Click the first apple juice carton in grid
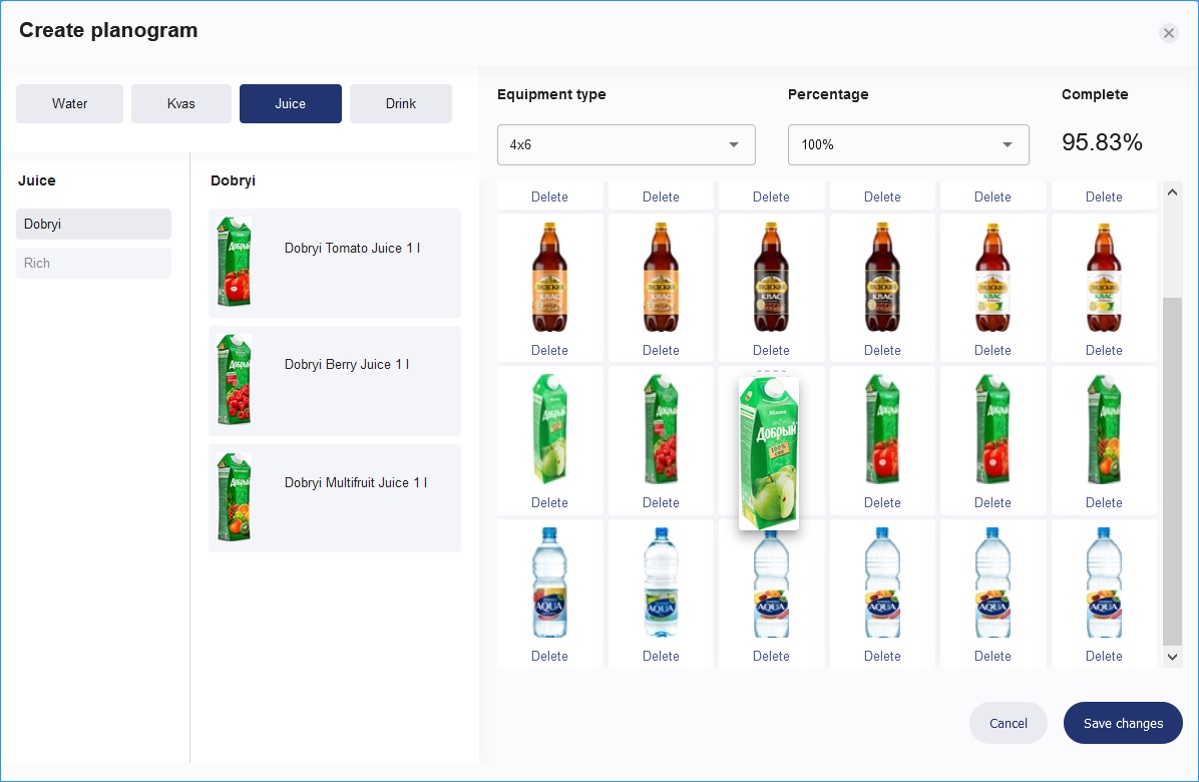 tap(549, 430)
